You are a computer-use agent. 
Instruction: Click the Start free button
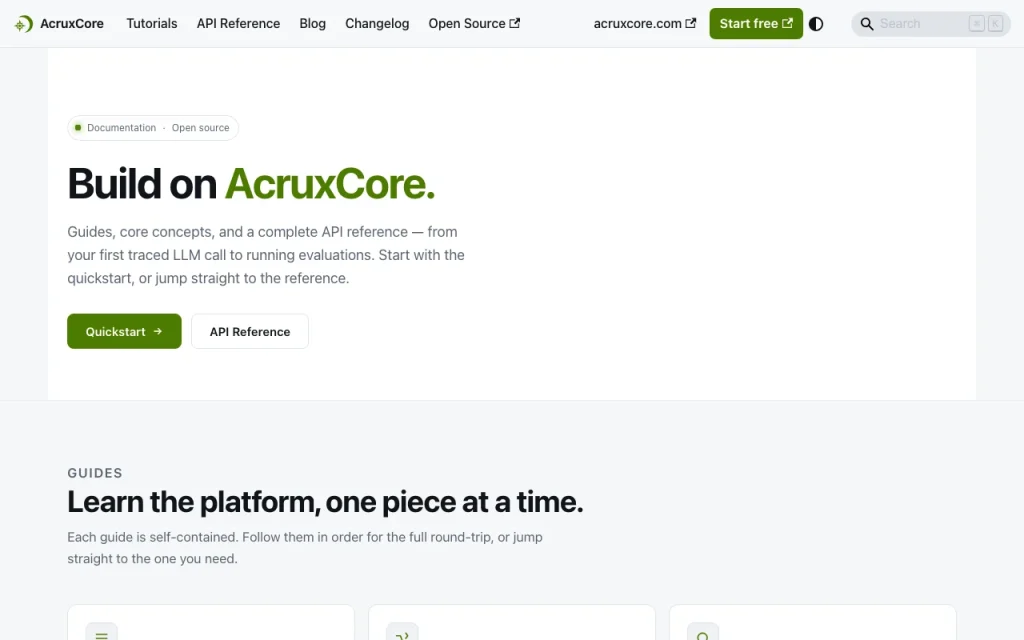tap(756, 24)
